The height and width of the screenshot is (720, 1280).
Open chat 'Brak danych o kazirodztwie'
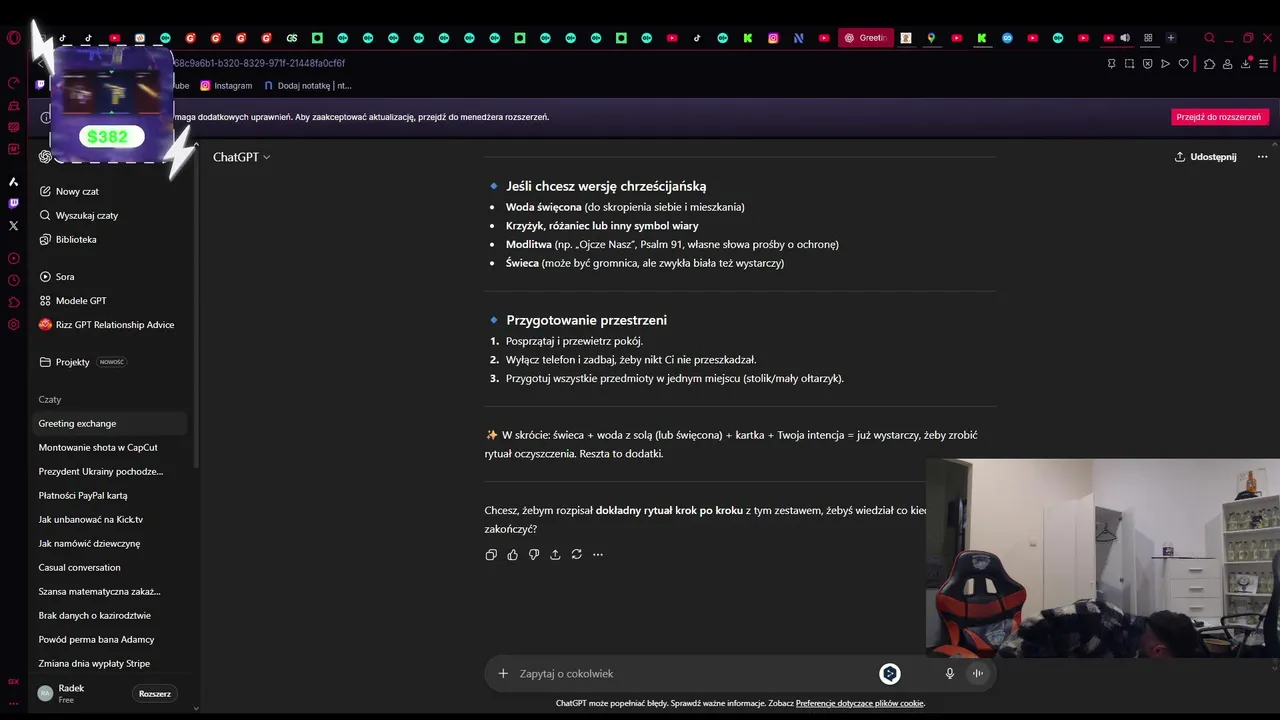tap(110, 615)
